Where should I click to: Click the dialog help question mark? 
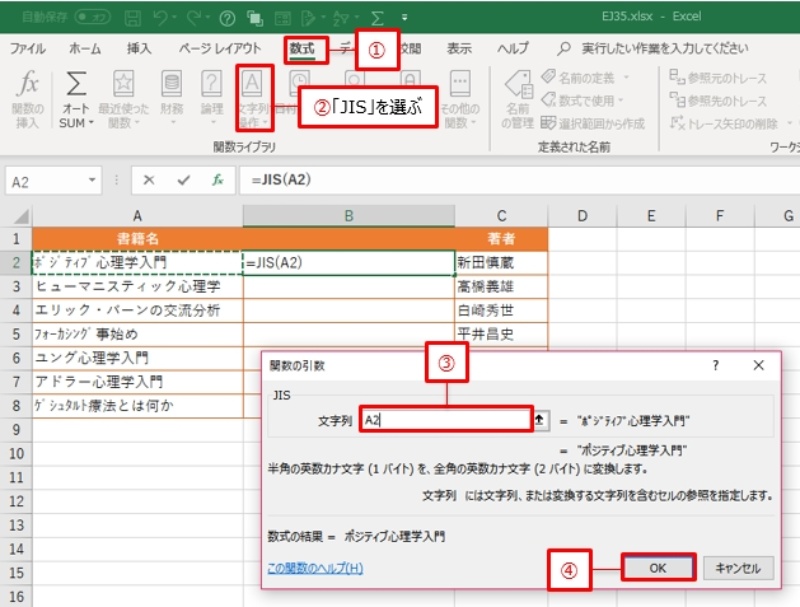716,365
